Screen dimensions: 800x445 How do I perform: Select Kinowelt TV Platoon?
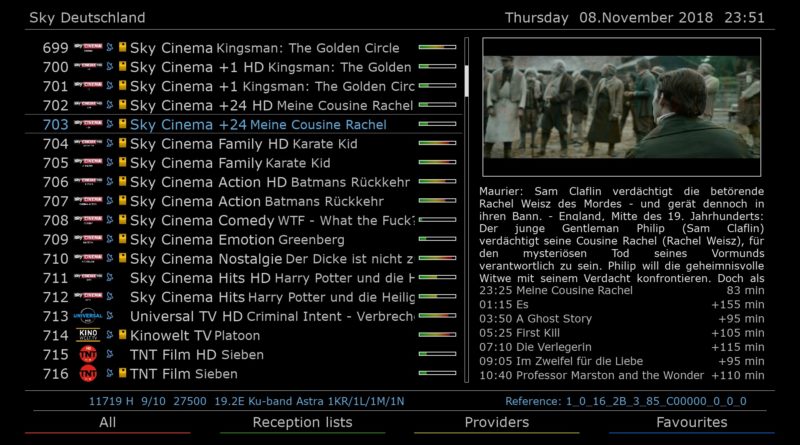(243, 335)
